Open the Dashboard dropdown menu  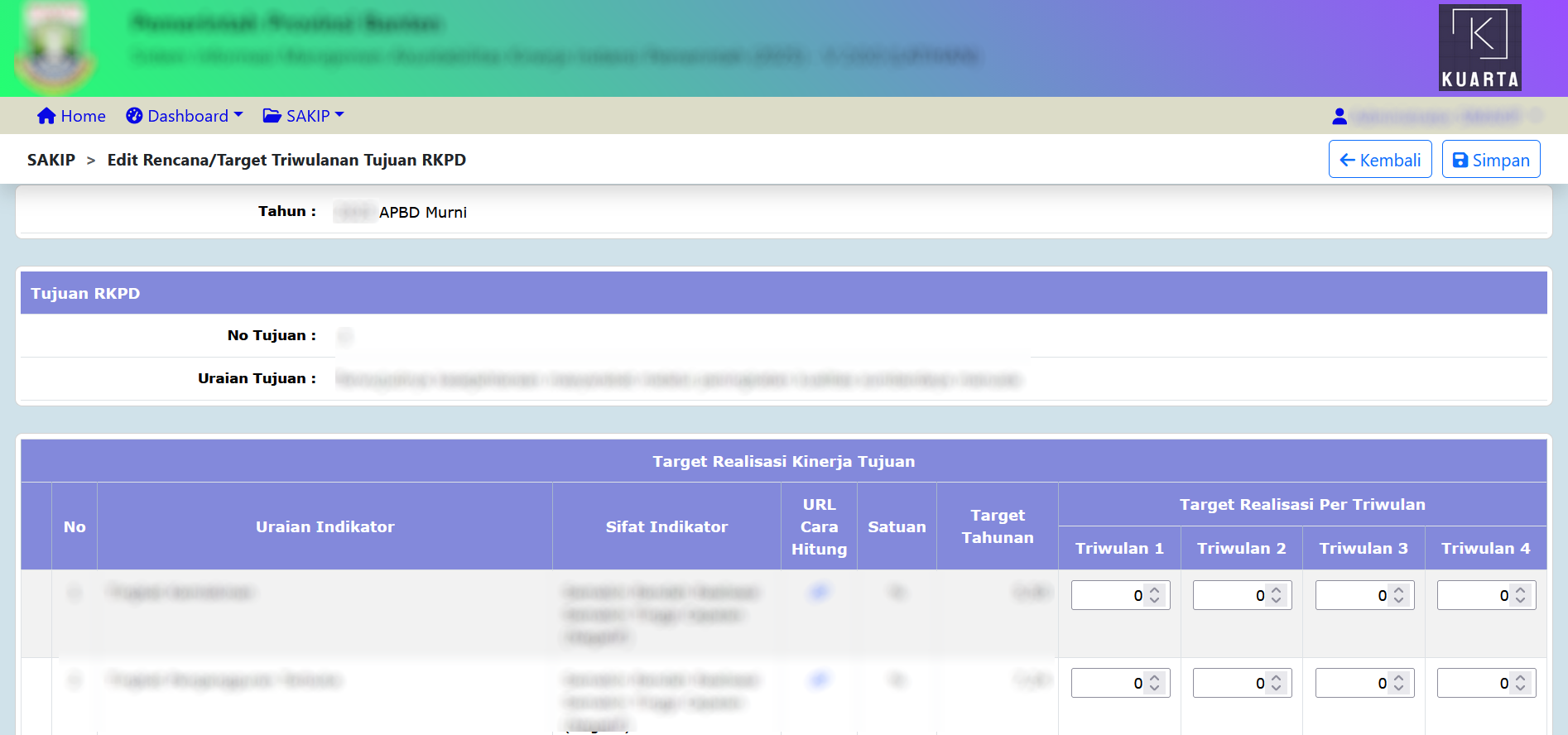(x=185, y=116)
